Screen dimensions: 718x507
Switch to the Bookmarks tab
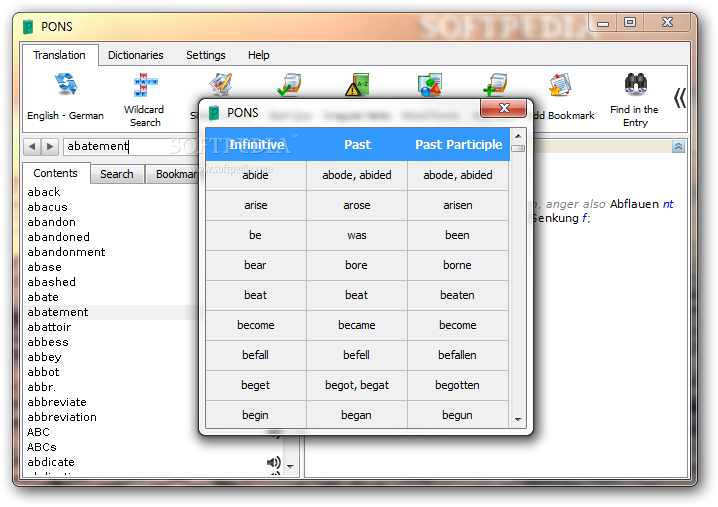click(x=173, y=174)
